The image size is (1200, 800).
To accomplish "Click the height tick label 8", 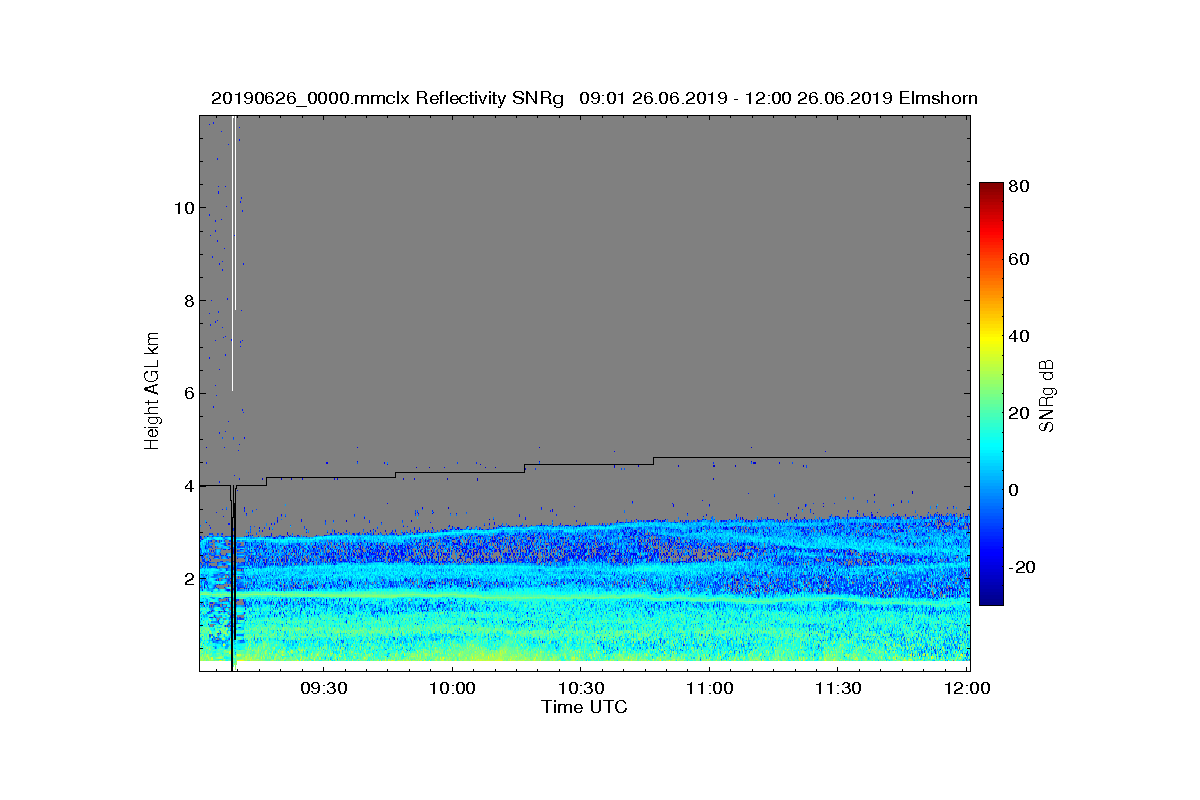I will [x=187, y=301].
